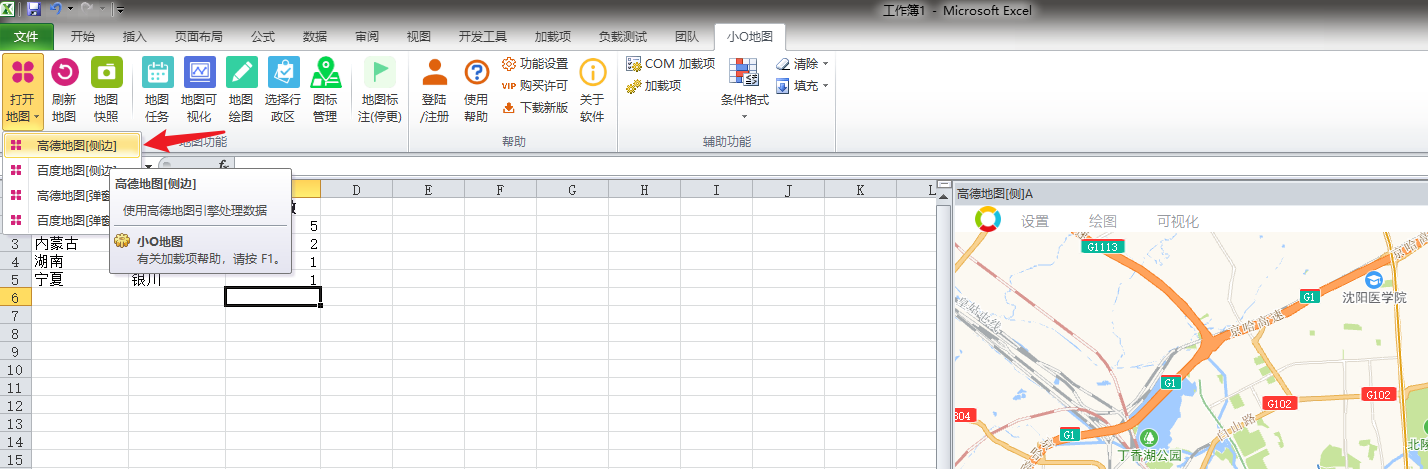The height and width of the screenshot is (469, 1428).
Task: Select column D header
Action: pyautogui.click(x=357, y=189)
